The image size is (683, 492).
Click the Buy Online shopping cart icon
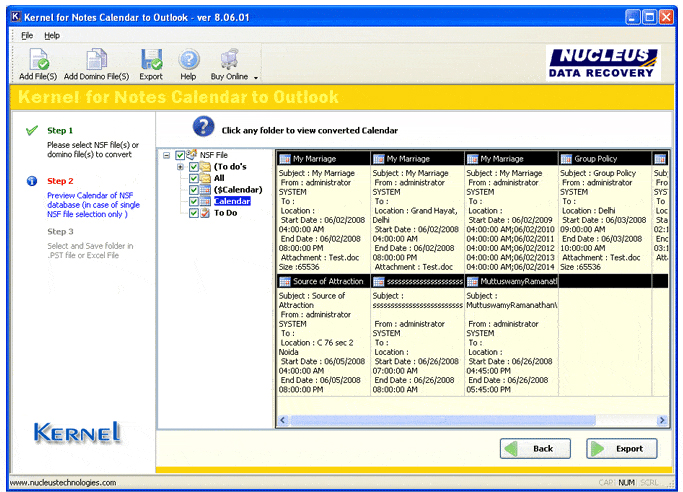tap(229, 60)
